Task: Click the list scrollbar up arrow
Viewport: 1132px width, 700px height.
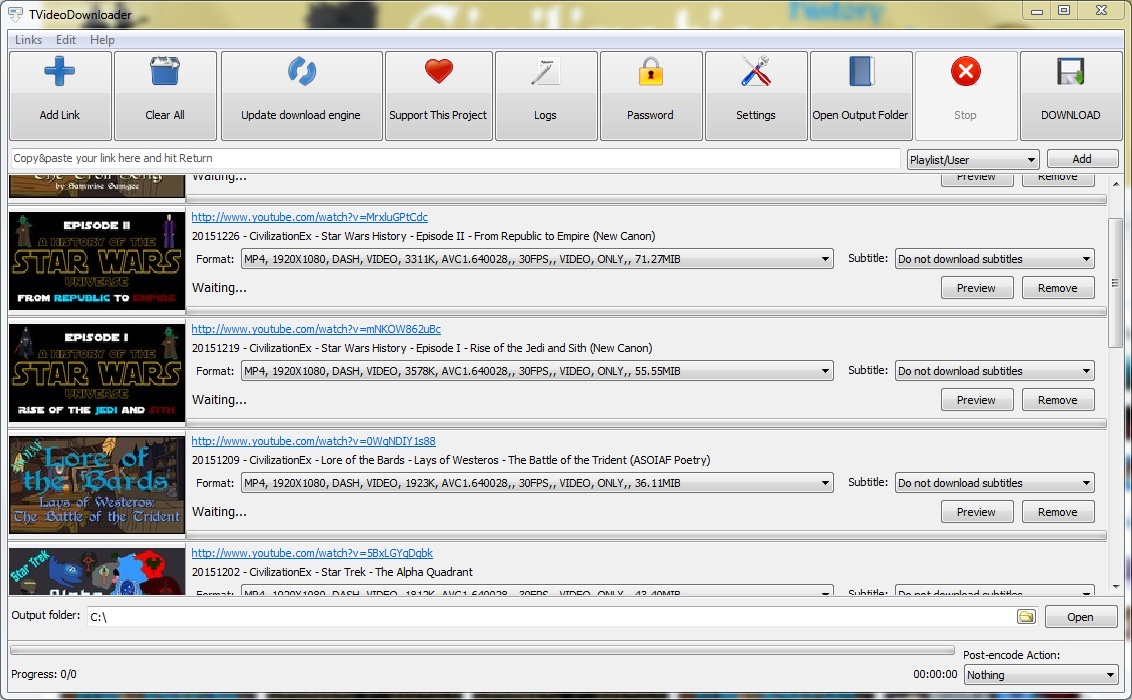Action: (1115, 183)
